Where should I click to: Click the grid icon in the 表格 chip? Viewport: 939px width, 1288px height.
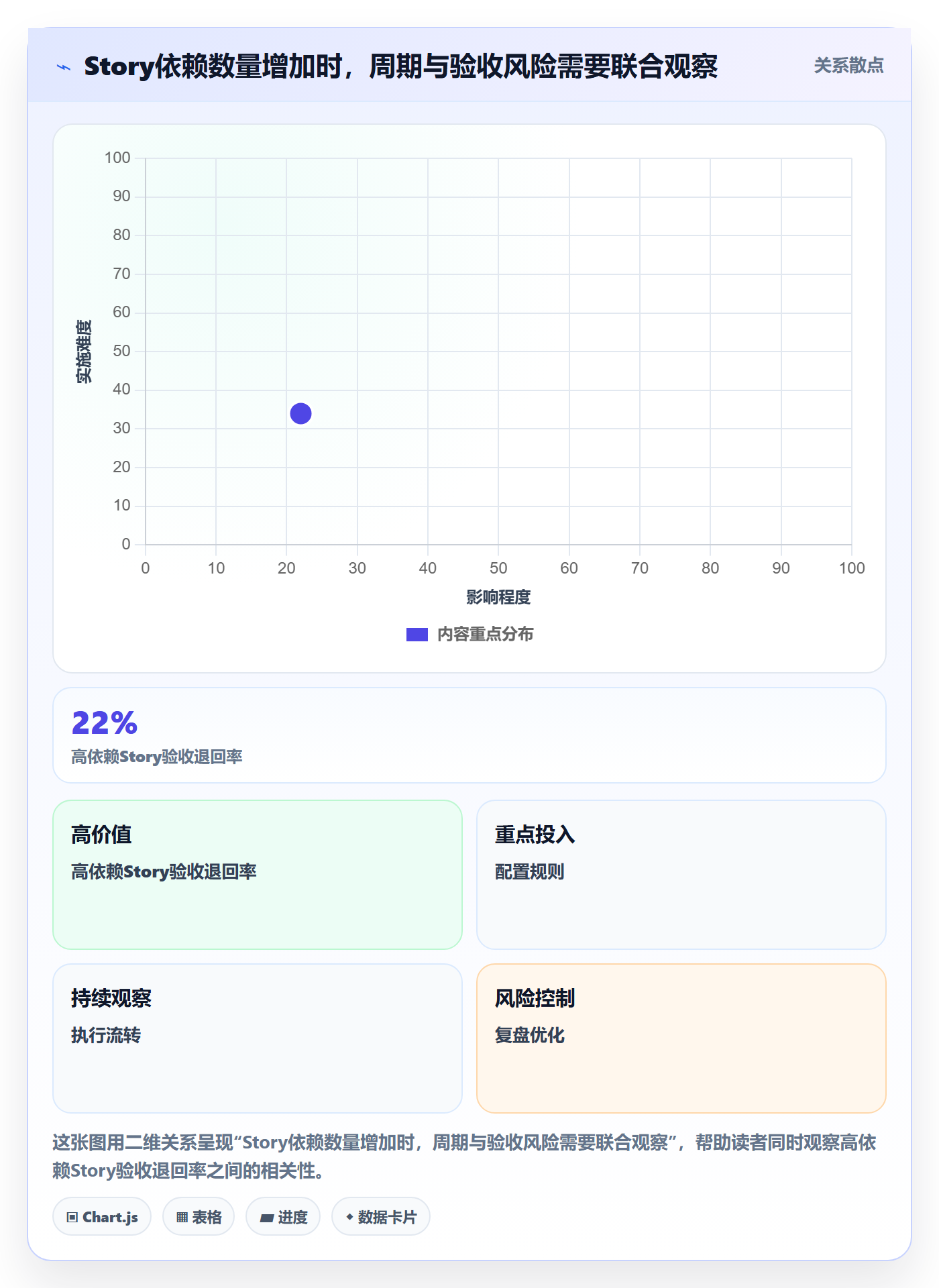(x=182, y=1217)
